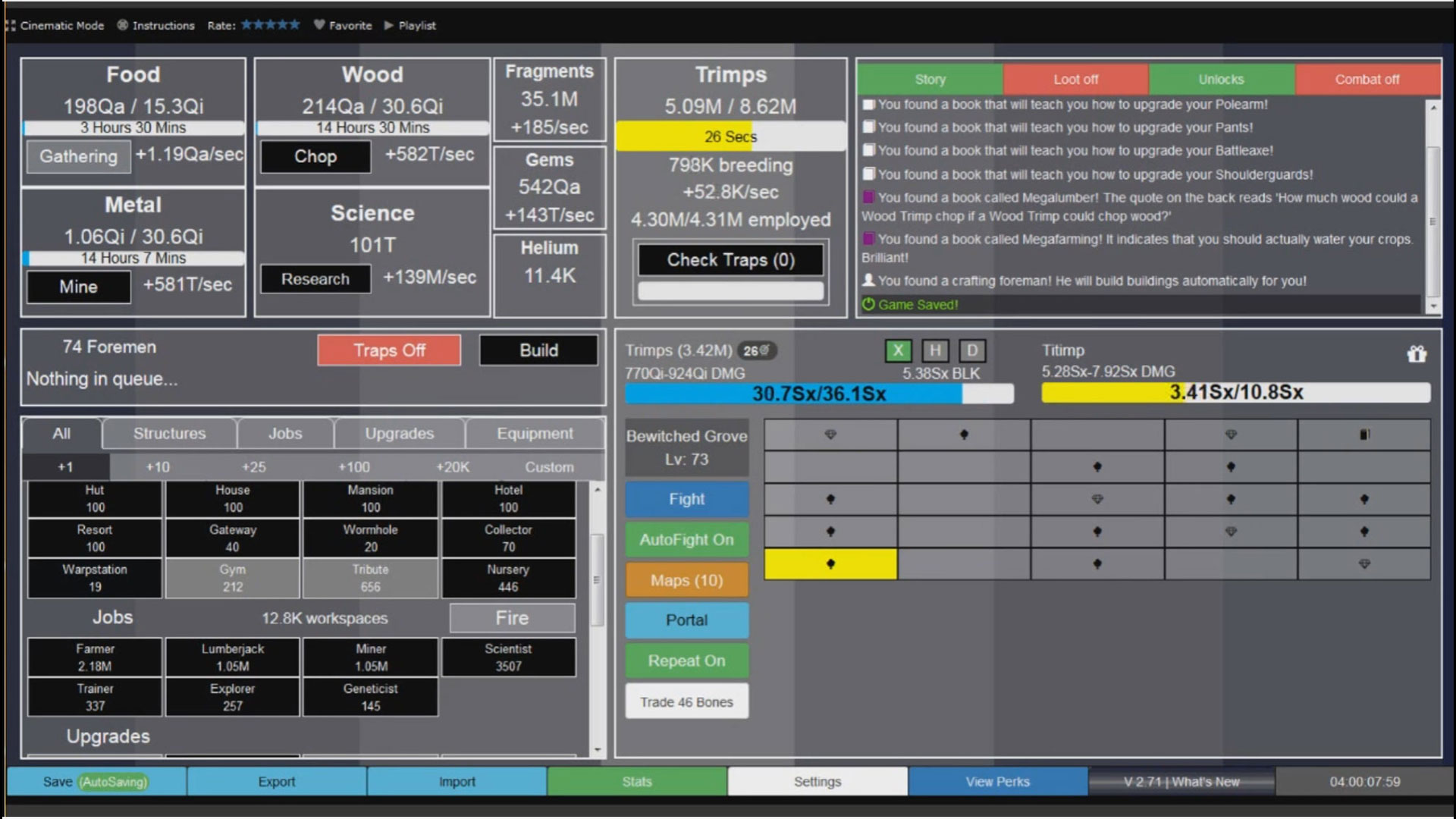The image size is (1456, 819).
Task: Click the message log scrollbar down arrow
Action: [x=1432, y=306]
